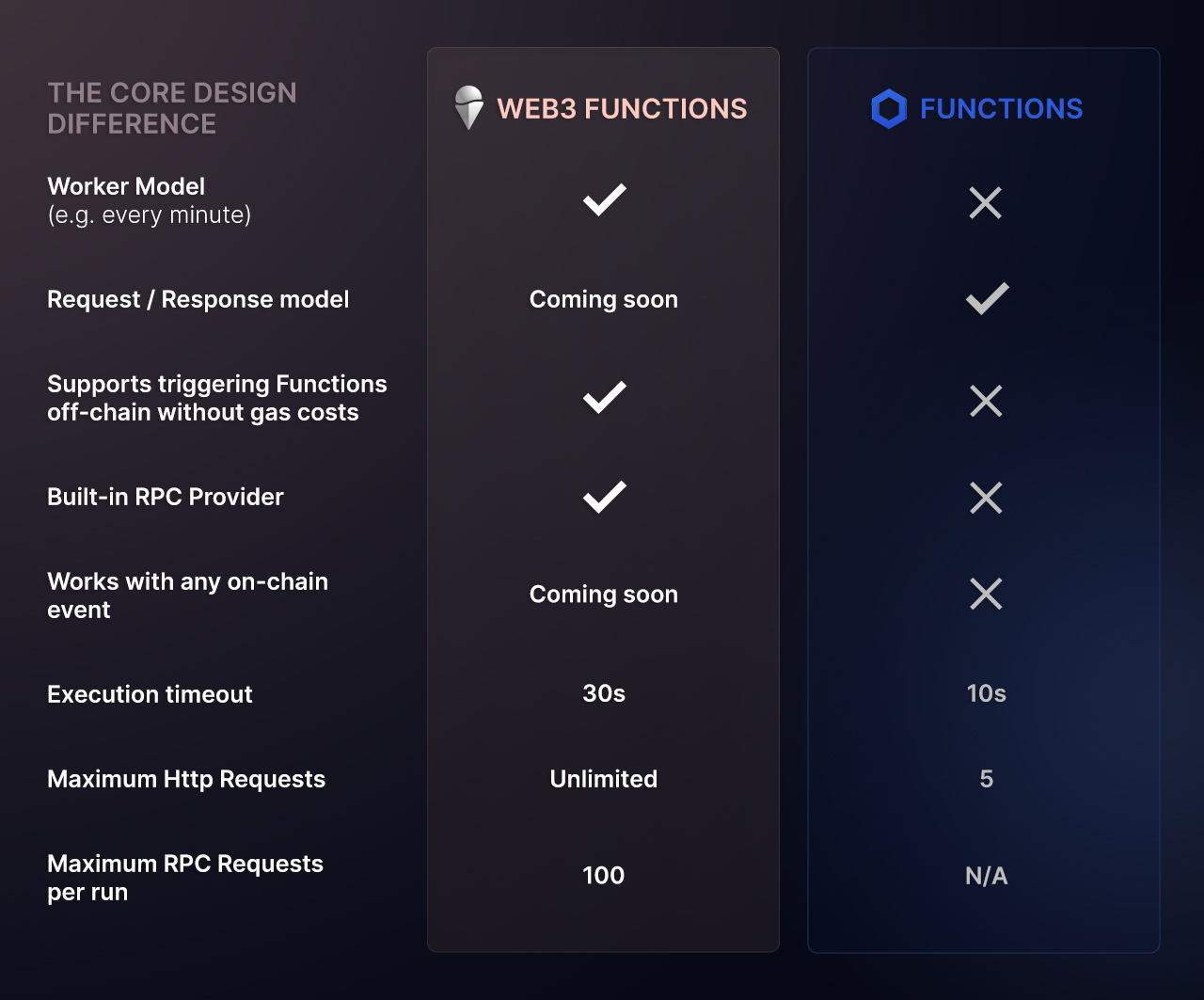Click the Gelato ice cream logo icon
The image size is (1204, 1000).
pyautogui.click(x=468, y=108)
